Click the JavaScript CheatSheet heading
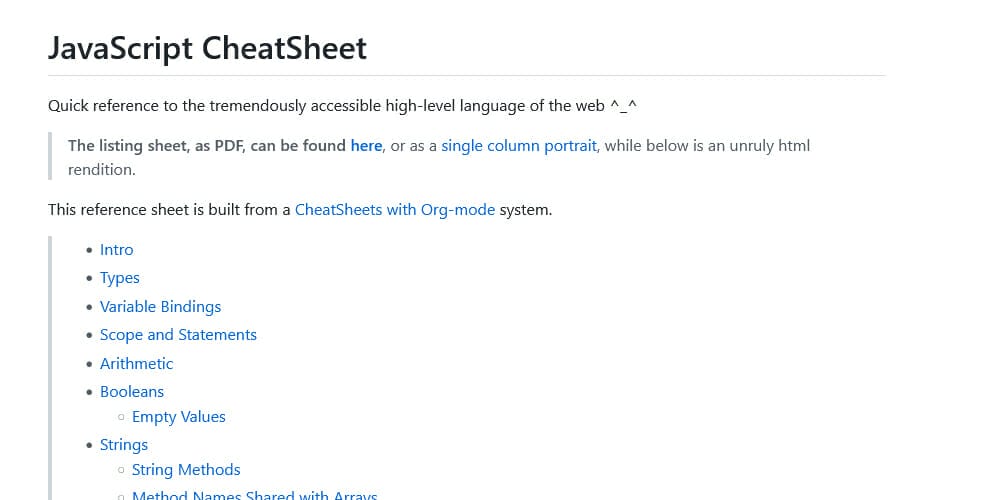 click(x=207, y=48)
